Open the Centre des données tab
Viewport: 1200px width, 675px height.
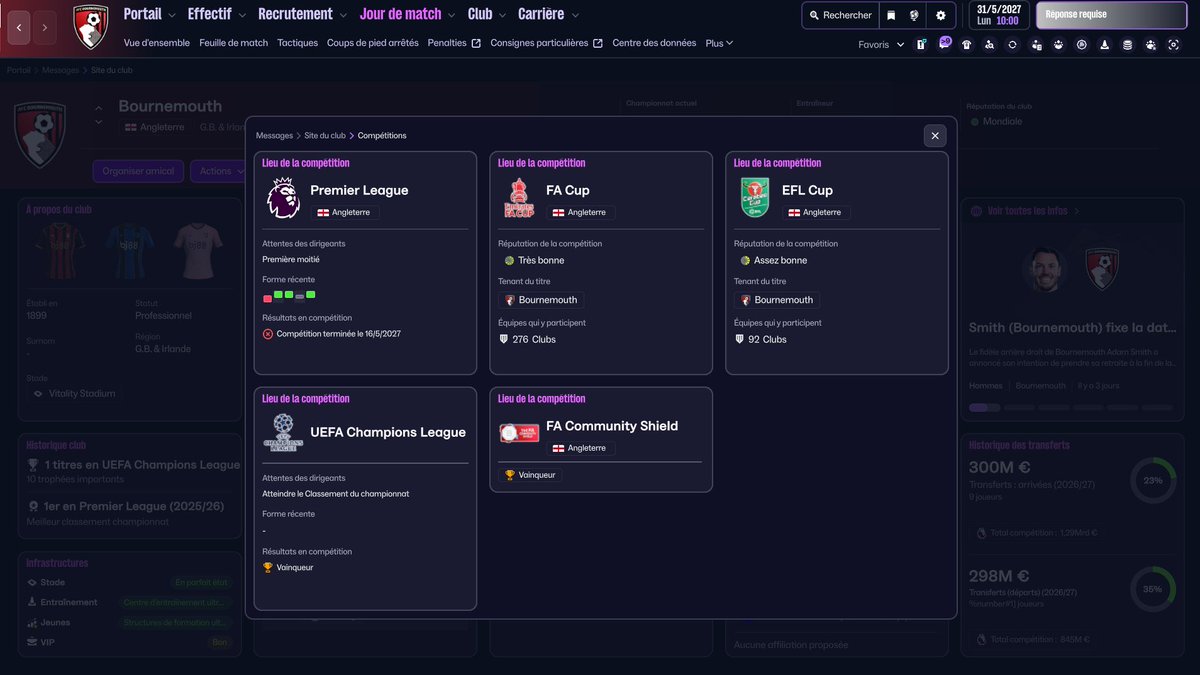point(654,43)
